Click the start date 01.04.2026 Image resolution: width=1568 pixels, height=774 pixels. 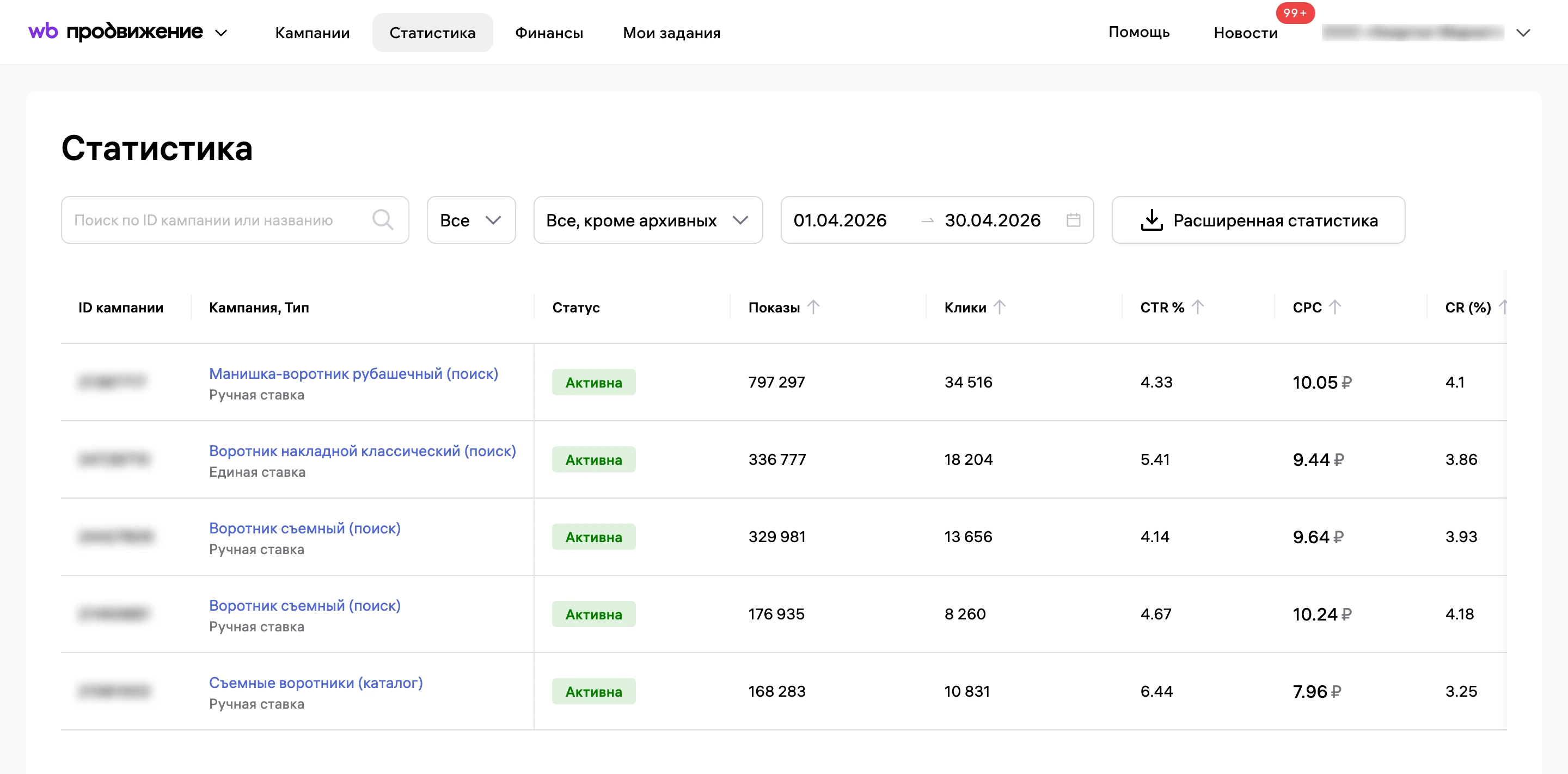click(x=840, y=220)
